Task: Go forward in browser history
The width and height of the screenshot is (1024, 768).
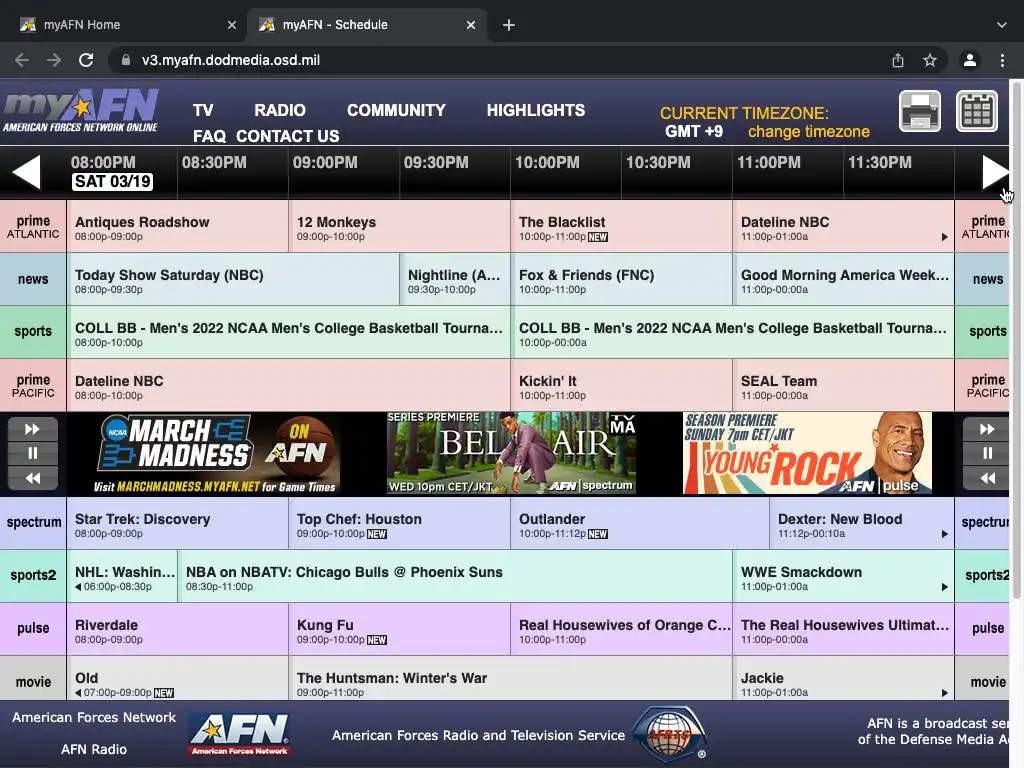Action: (x=54, y=60)
